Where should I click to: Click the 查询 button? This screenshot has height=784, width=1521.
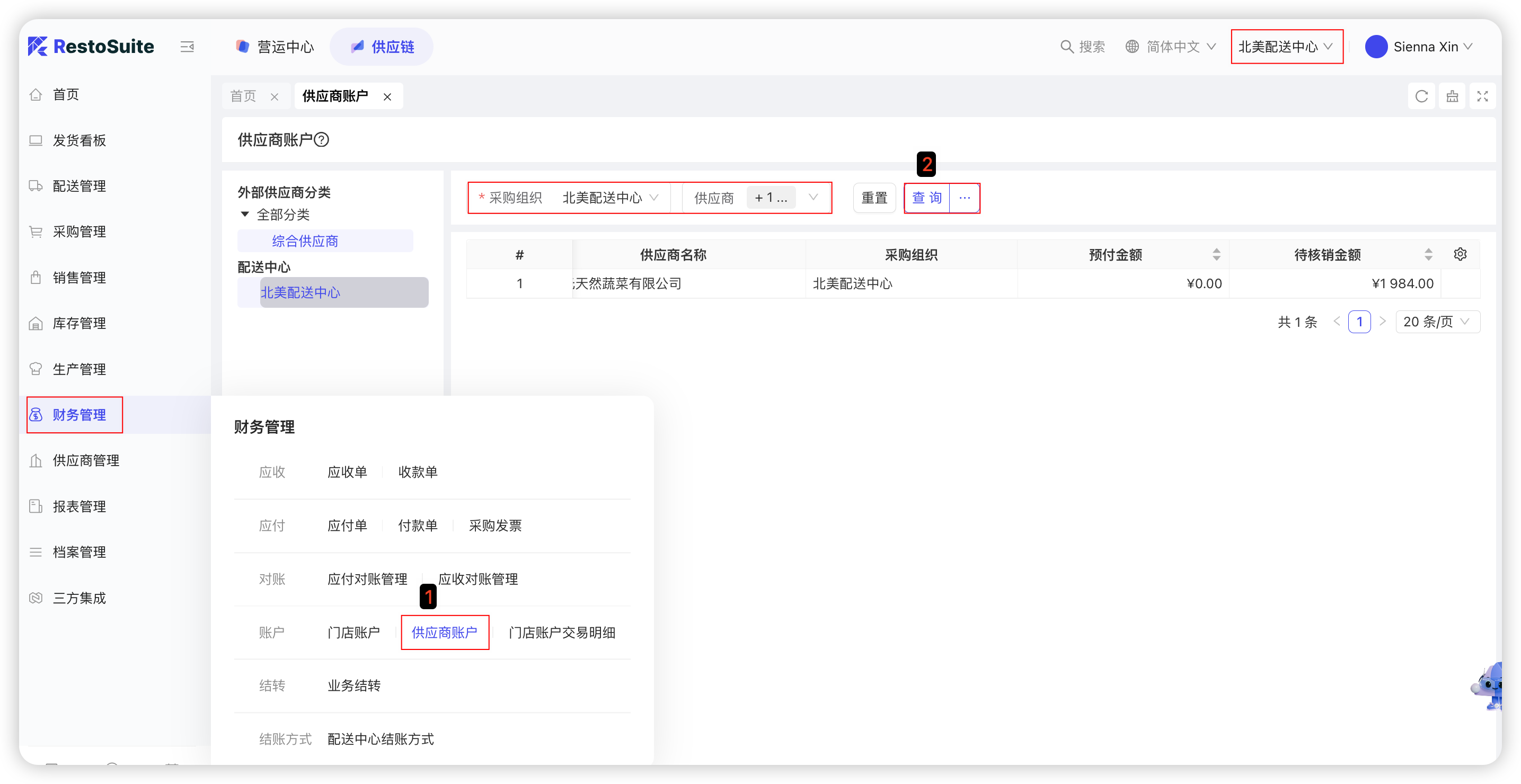point(926,198)
